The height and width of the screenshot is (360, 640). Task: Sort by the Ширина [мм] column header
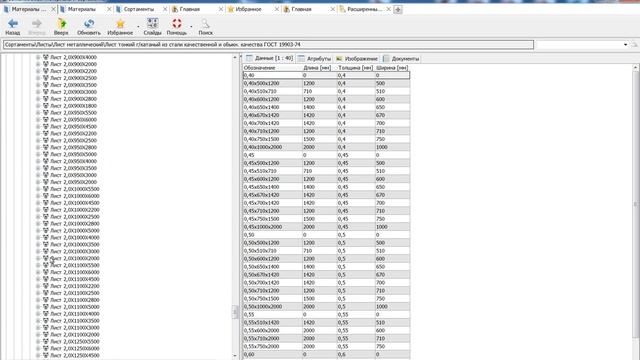click(x=392, y=68)
